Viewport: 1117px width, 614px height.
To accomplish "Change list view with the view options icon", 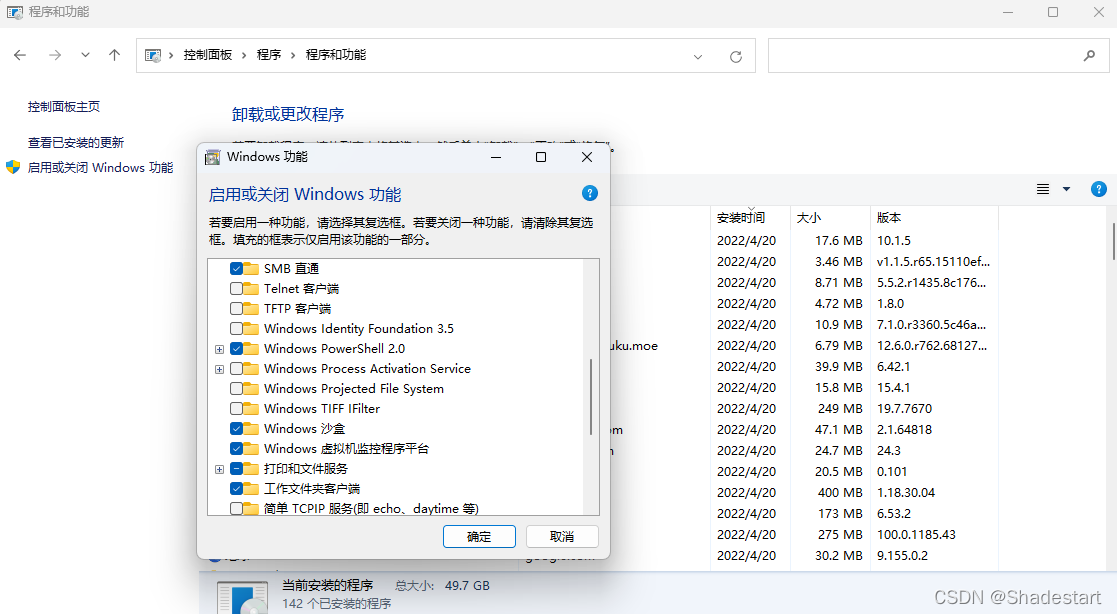I will coord(1043,189).
